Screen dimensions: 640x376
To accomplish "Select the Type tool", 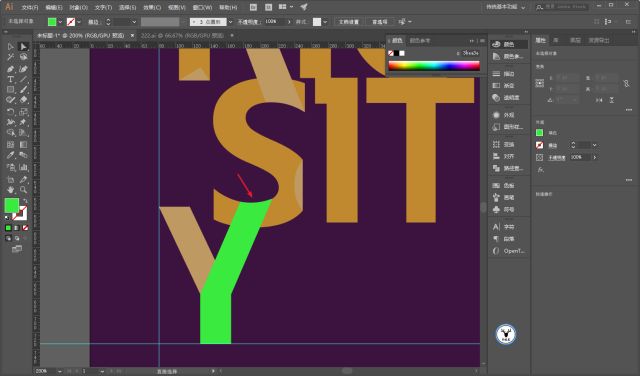I will click(x=11, y=79).
